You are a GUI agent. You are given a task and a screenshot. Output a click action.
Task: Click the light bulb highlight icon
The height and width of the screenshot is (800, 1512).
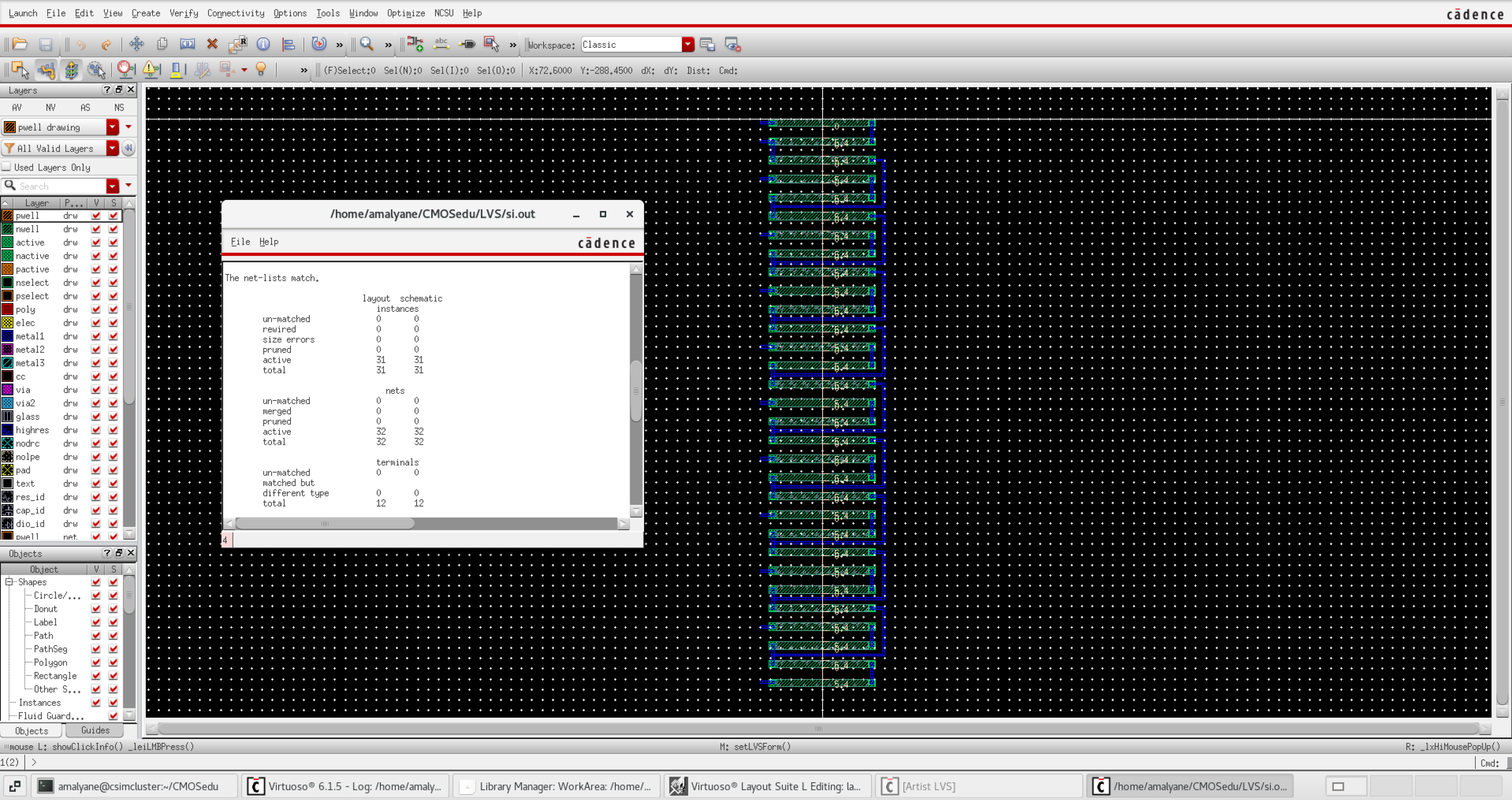click(261, 70)
